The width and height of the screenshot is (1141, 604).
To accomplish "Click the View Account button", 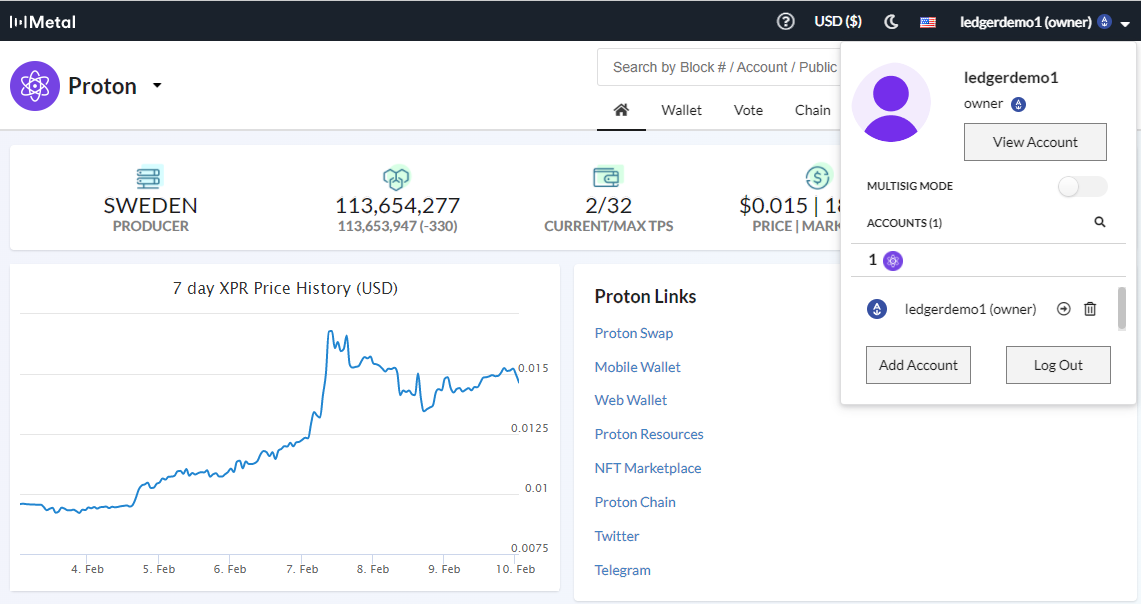I will (x=1035, y=142).
